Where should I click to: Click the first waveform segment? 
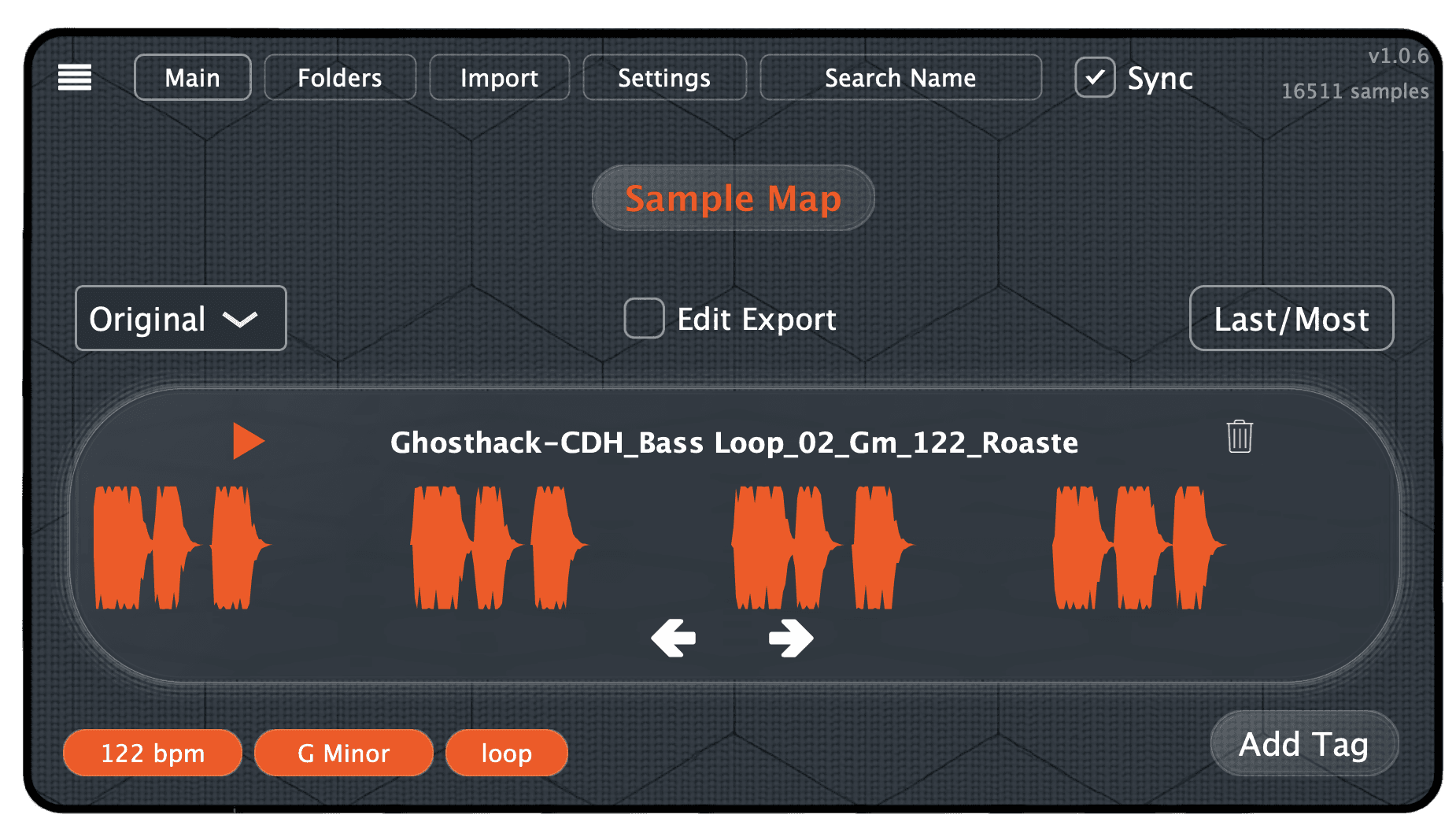coord(179,547)
